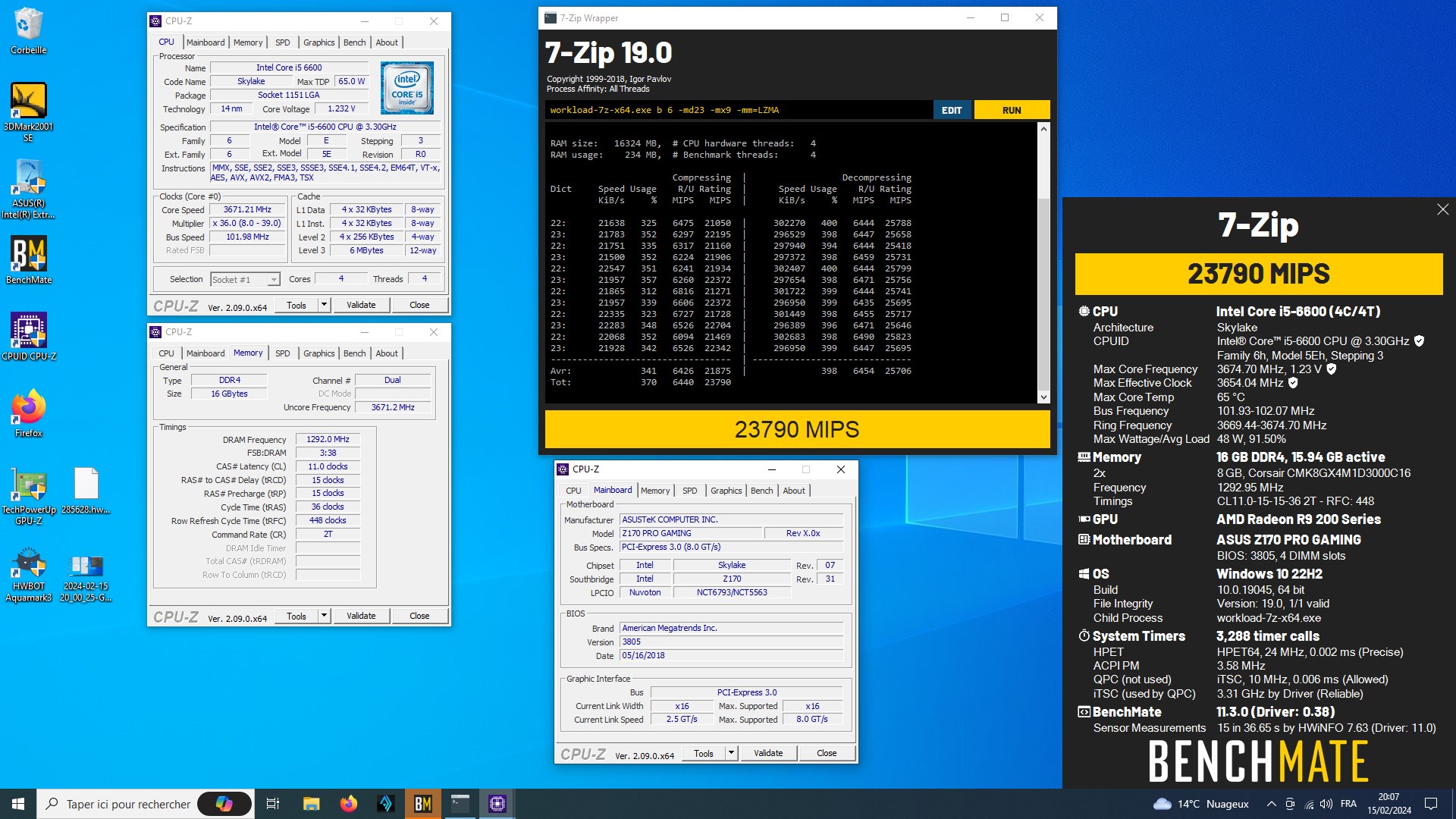Open Acer Predator-style app icon on taskbar

tap(385, 804)
